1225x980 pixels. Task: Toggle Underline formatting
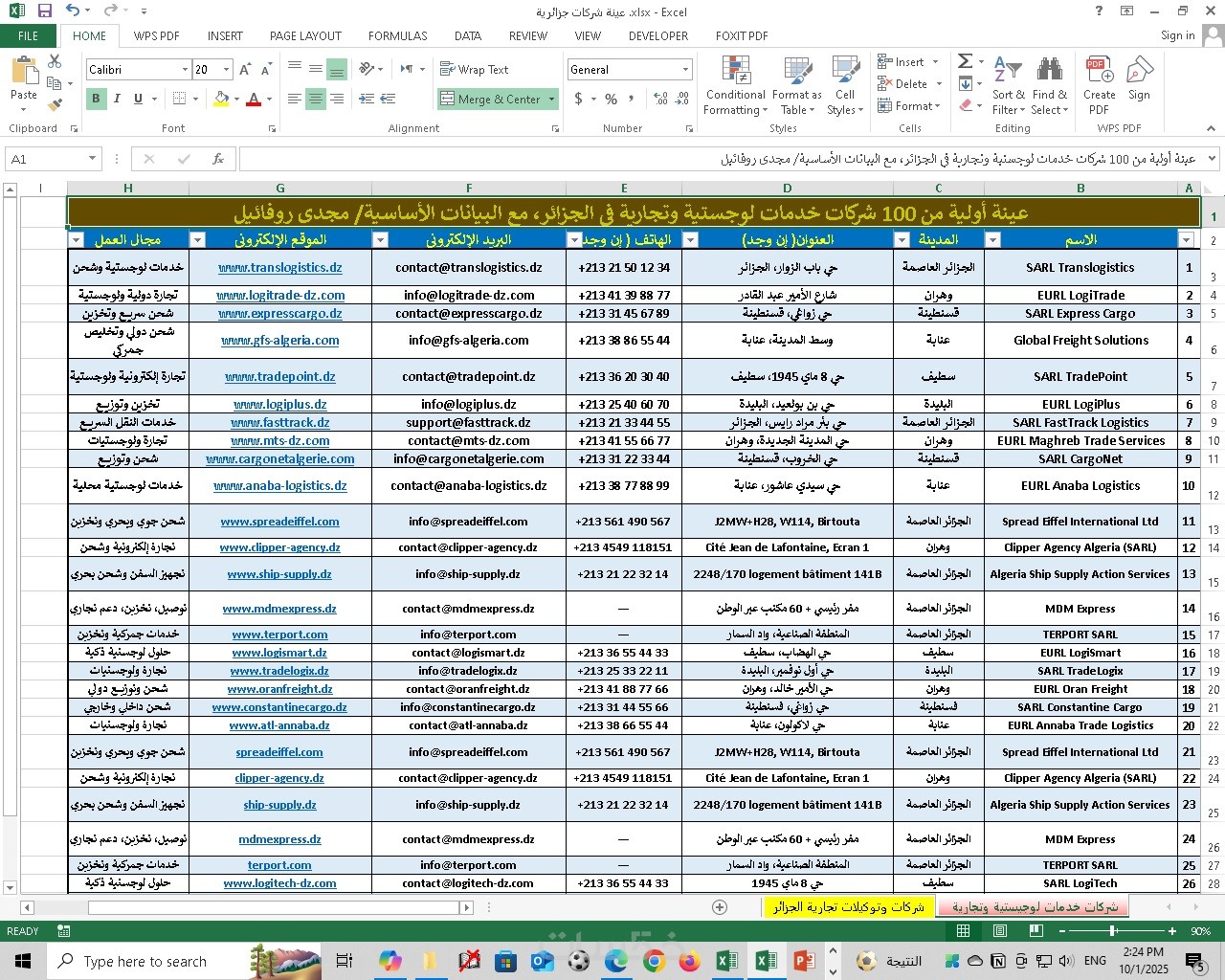tap(139, 99)
